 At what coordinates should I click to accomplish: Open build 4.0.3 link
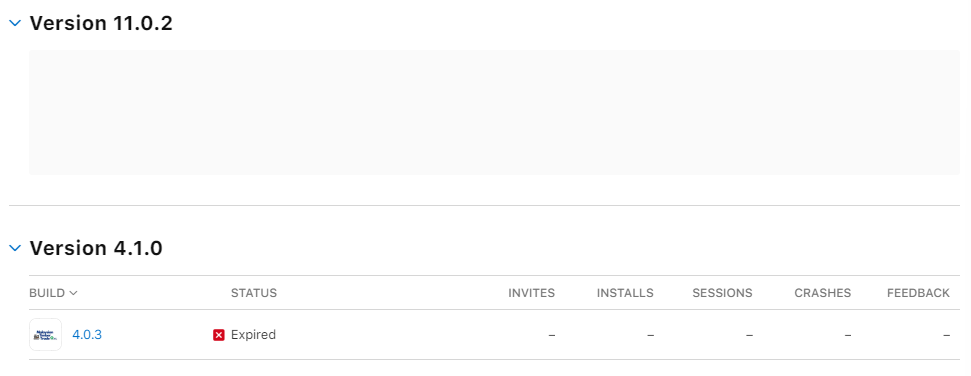click(x=87, y=334)
